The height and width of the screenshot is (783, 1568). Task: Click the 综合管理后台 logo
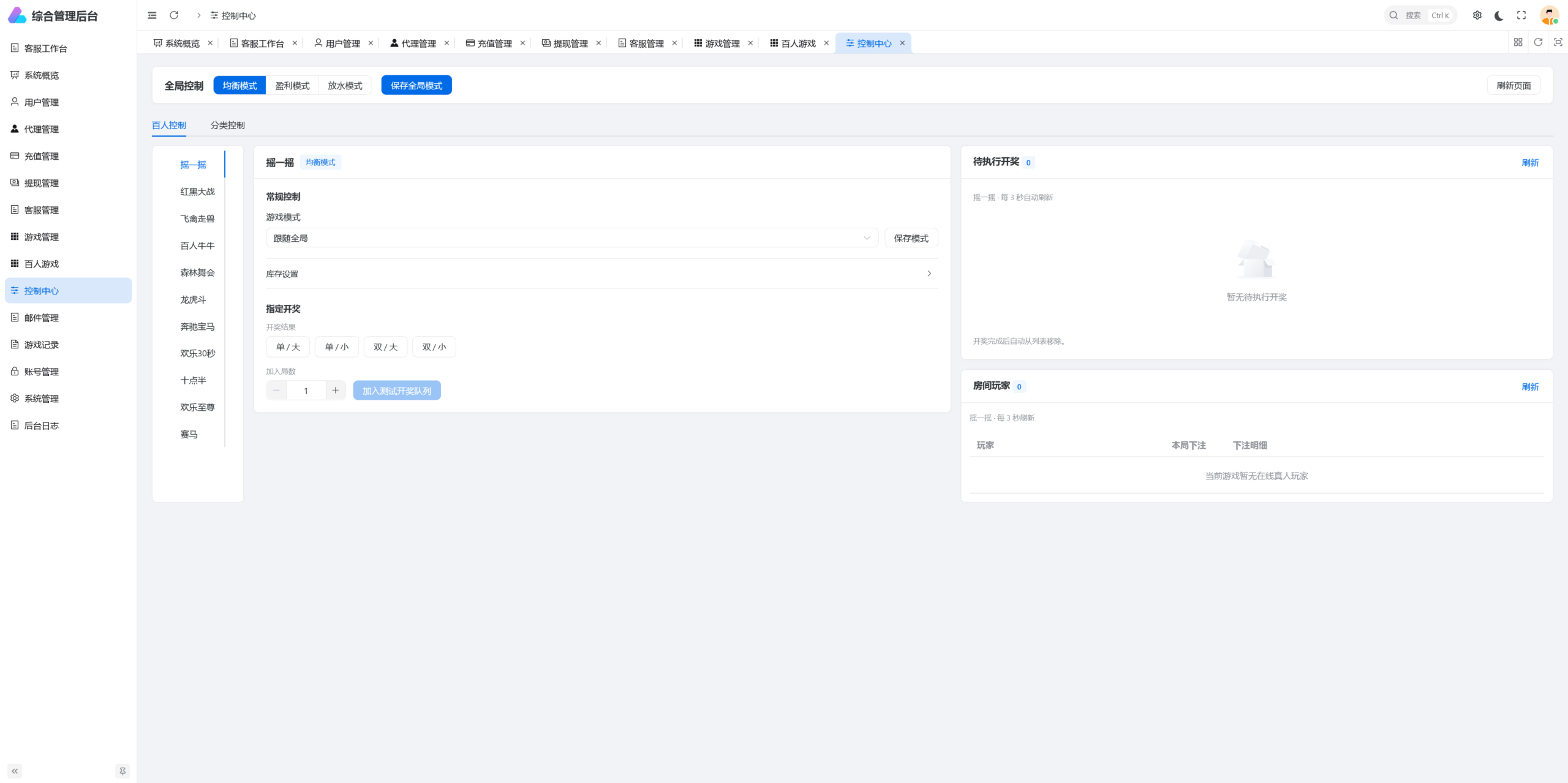[53, 15]
